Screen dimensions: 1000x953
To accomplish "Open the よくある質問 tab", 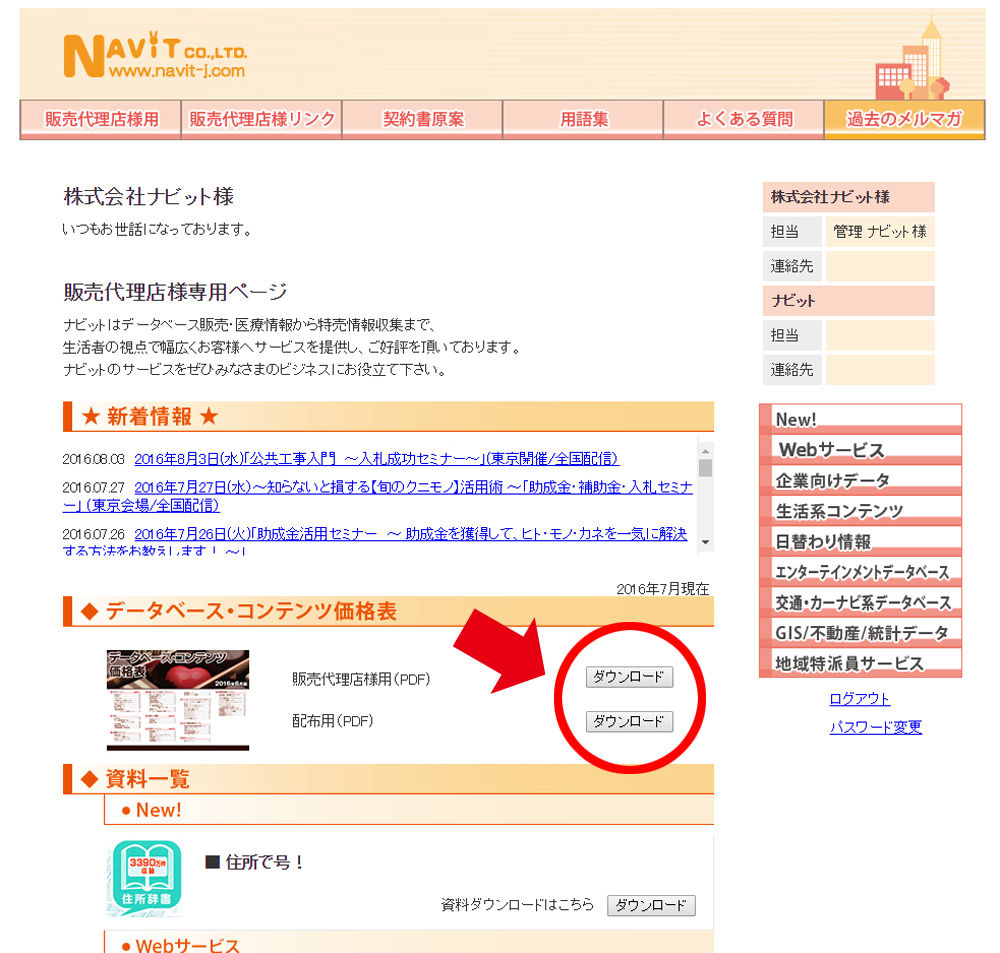I will tap(744, 119).
